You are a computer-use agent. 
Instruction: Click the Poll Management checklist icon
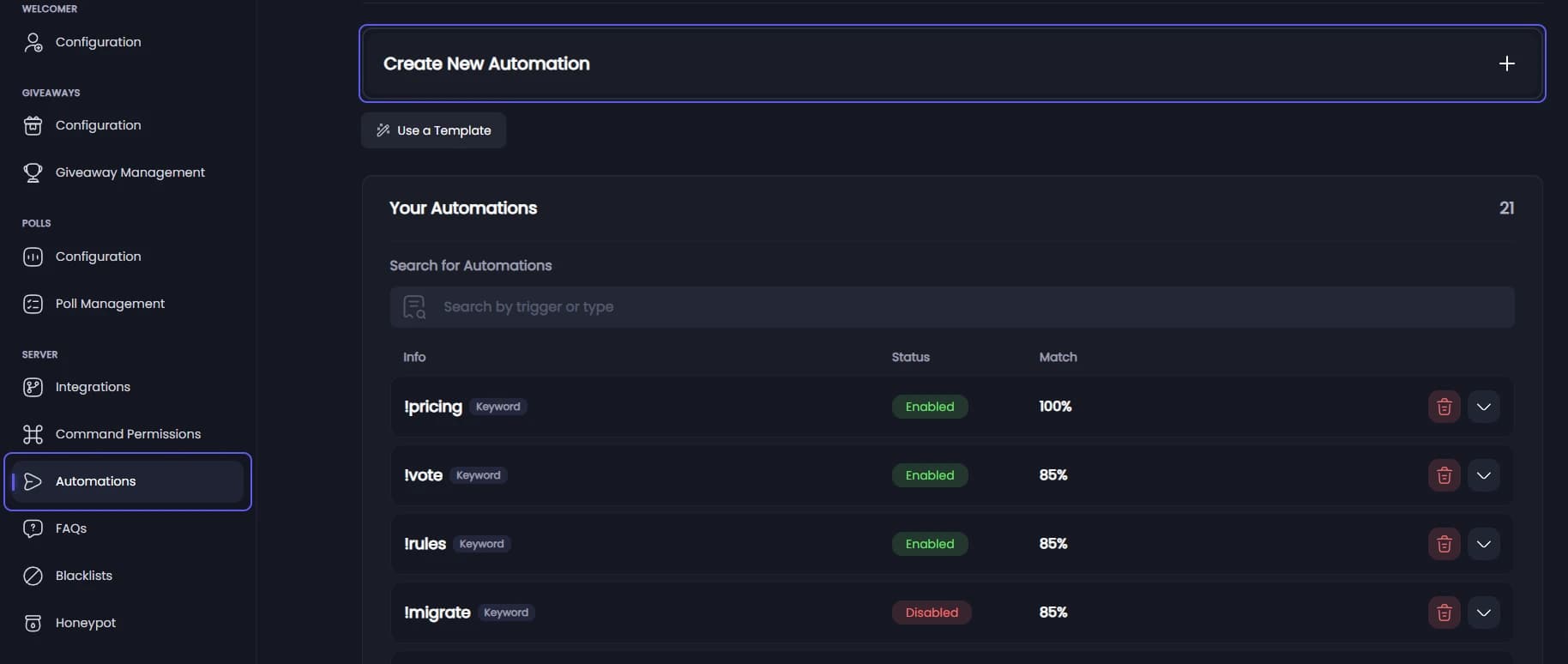(x=33, y=304)
